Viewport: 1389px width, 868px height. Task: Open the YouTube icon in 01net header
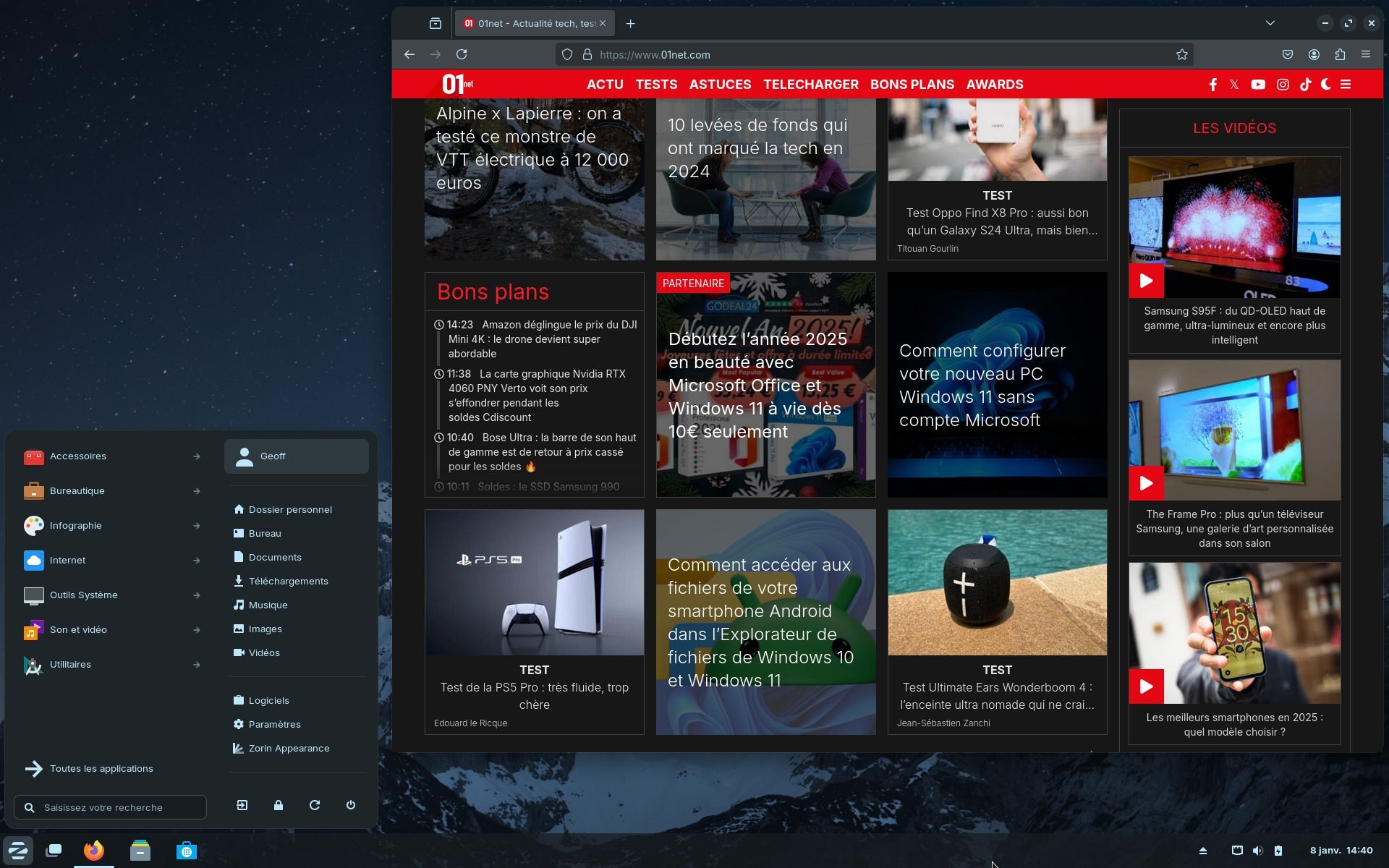click(x=1258, y=85)
